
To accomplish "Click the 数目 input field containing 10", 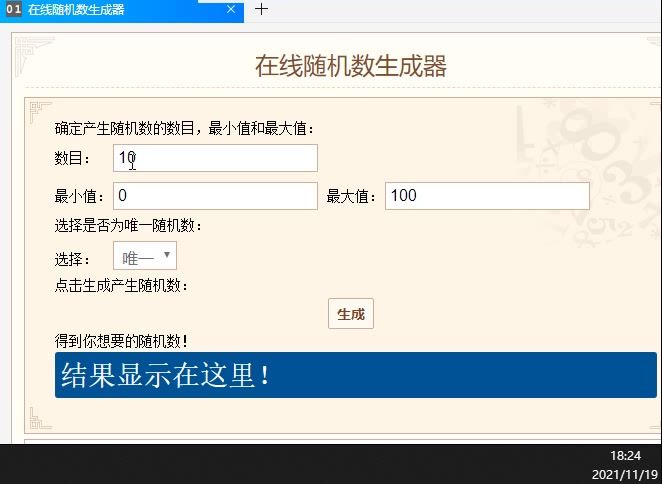I will tap(215, 158).
